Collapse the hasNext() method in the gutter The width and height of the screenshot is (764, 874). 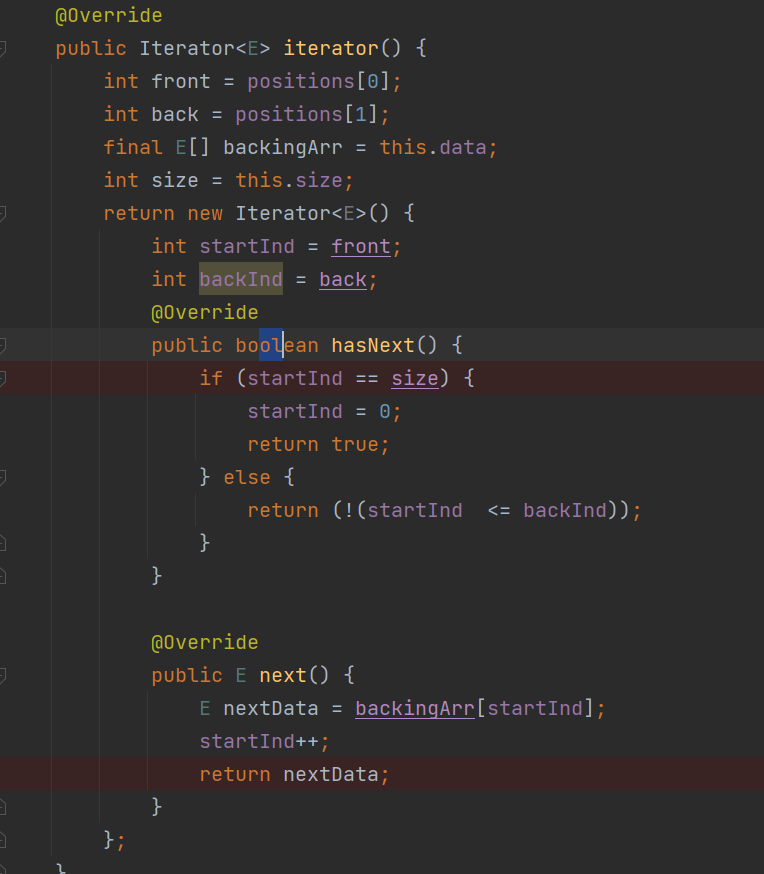[3, 345]
